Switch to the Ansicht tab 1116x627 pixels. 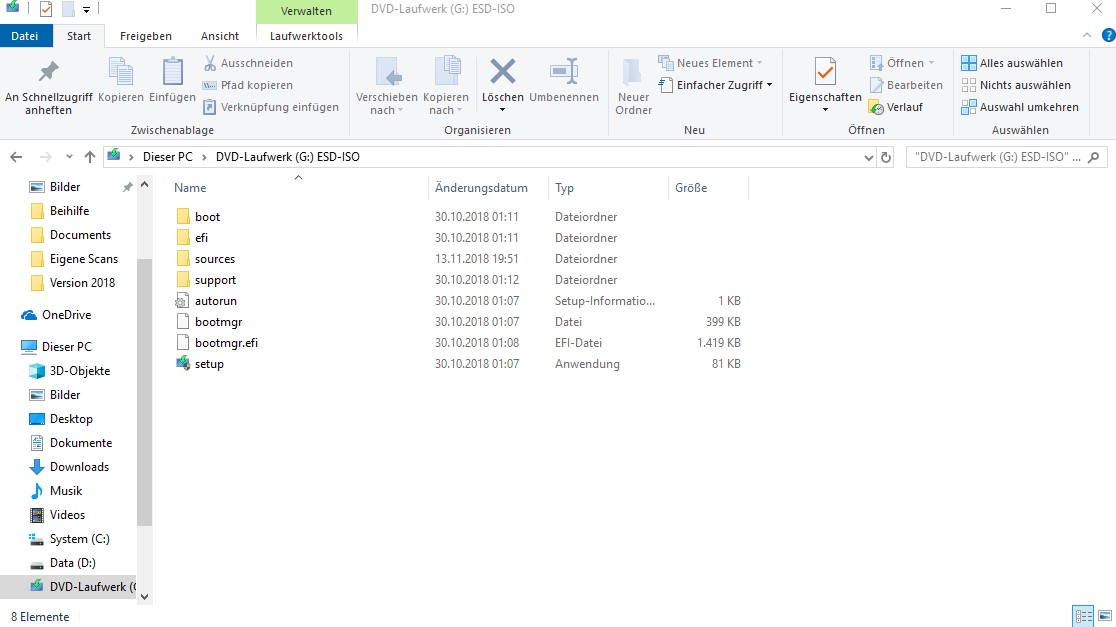[x=220, y=36]
